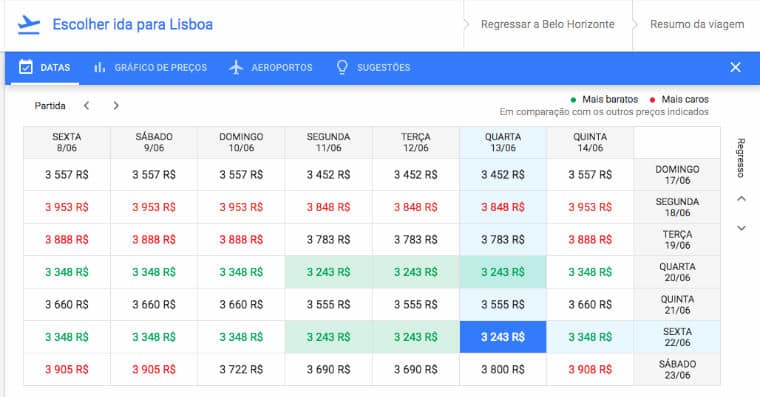Select the Quinta 14/06 departure column header
Viewport: 760px width, 397px height.
point(590,143)
